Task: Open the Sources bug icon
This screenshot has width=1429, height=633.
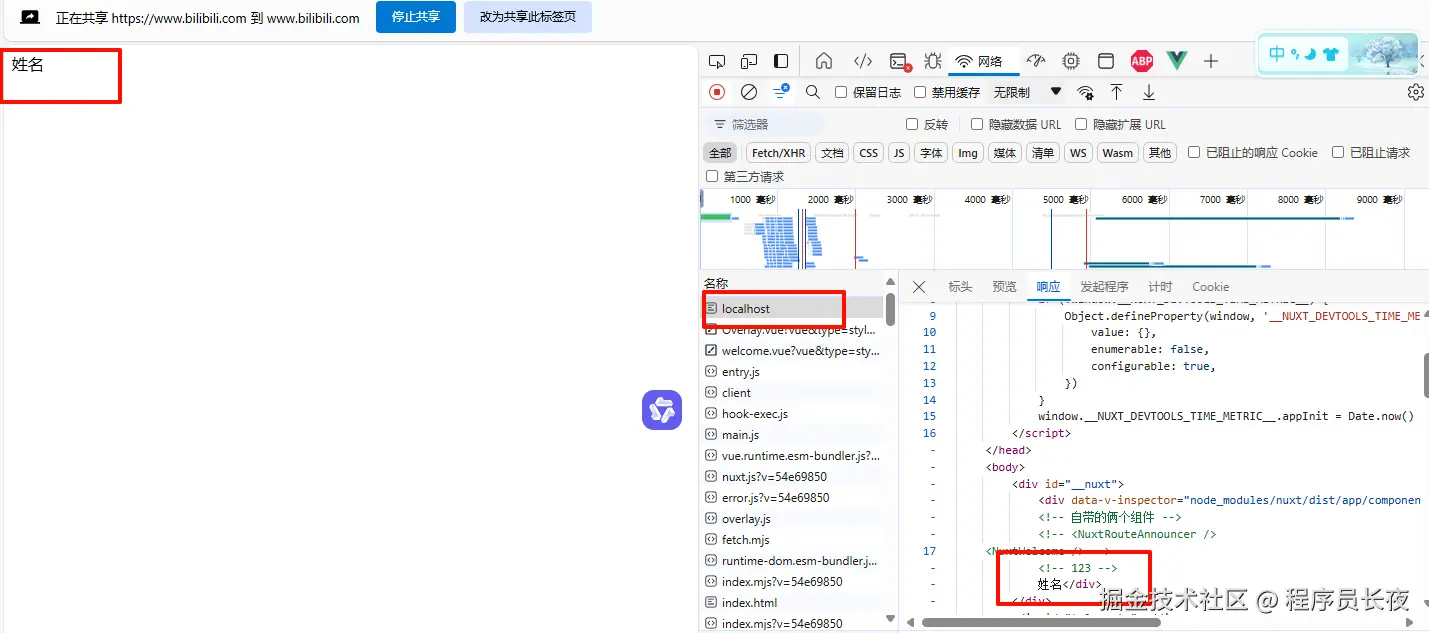Action: tap(933, 61)
